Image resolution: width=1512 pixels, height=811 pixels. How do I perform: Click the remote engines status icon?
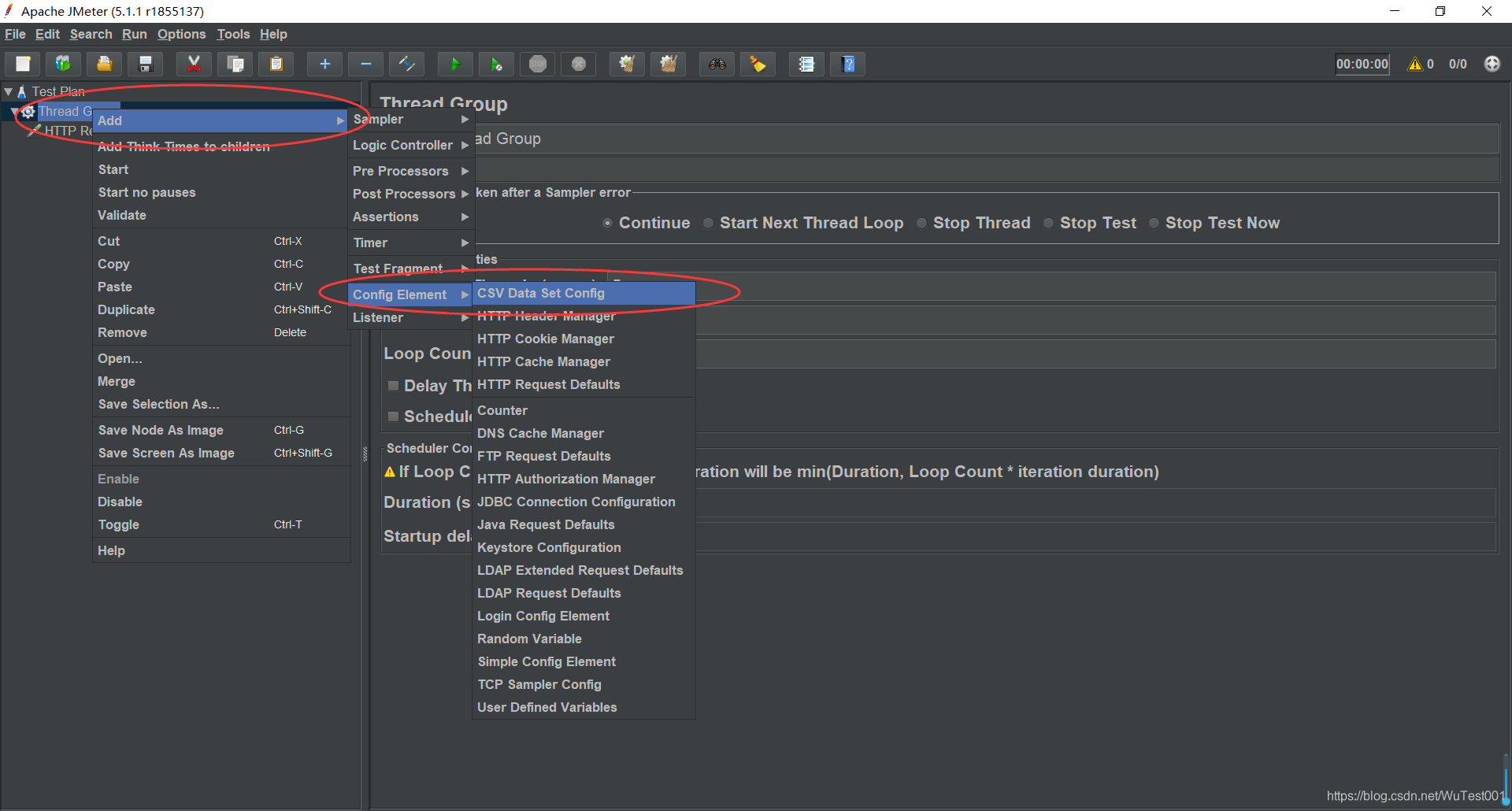[1492, 64]
